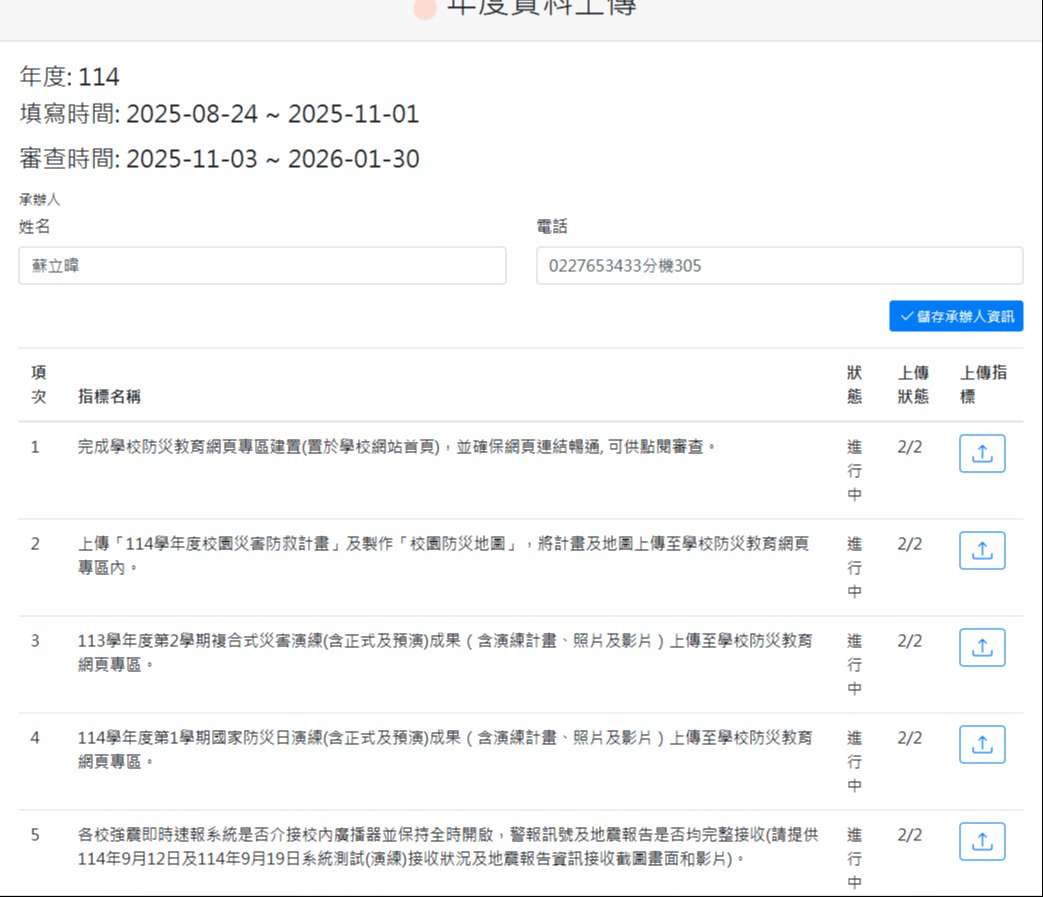Click the 2/2 upload status in row 1
Image resolution: width=1043 pixels, height=897 pixels.
(909, 447)
